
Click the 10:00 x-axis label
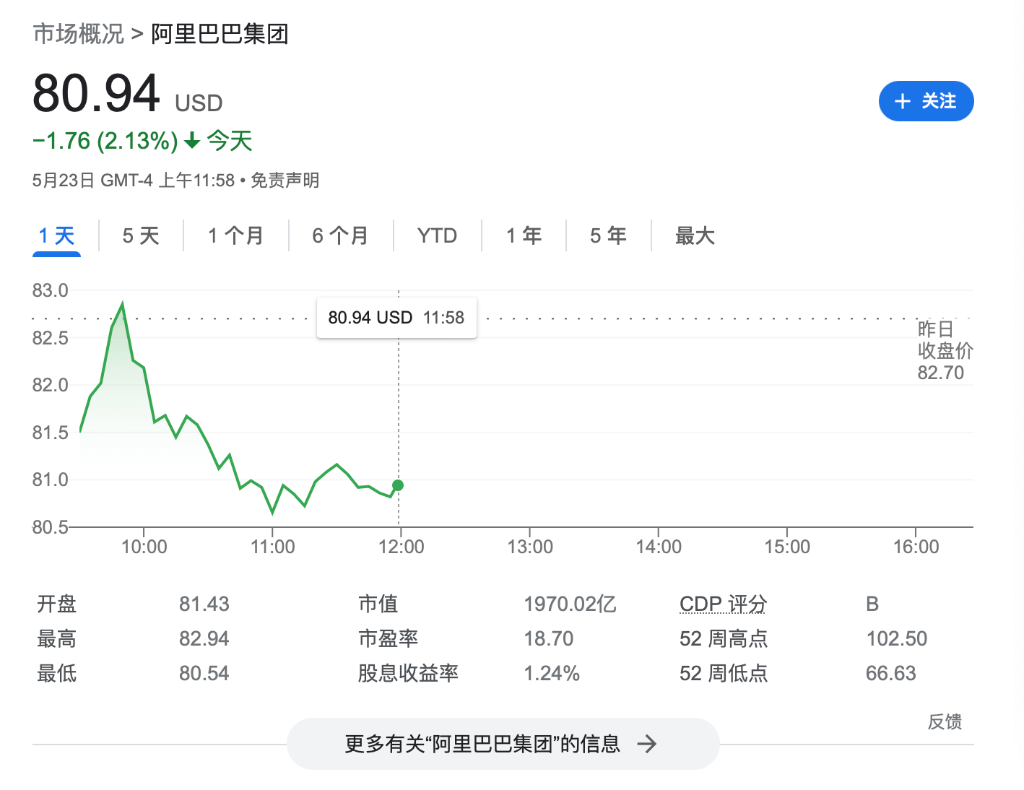click(144, 546)
